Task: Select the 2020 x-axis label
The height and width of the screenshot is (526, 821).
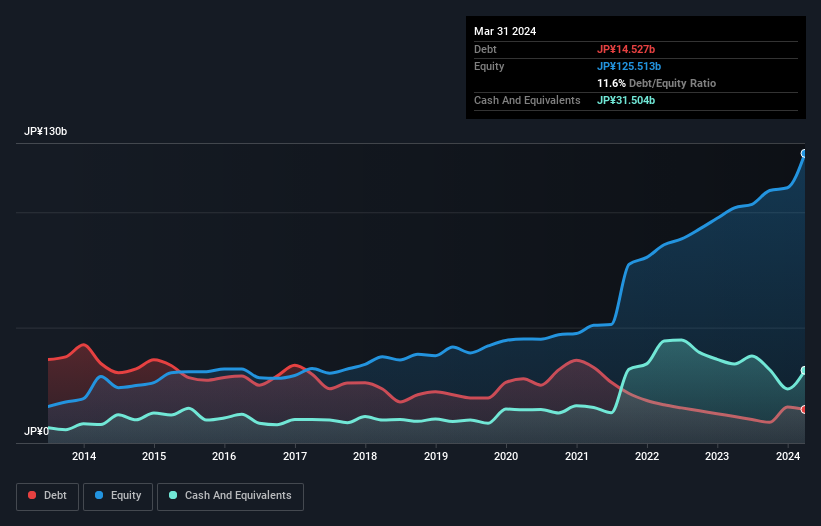Action: point(506,456)
